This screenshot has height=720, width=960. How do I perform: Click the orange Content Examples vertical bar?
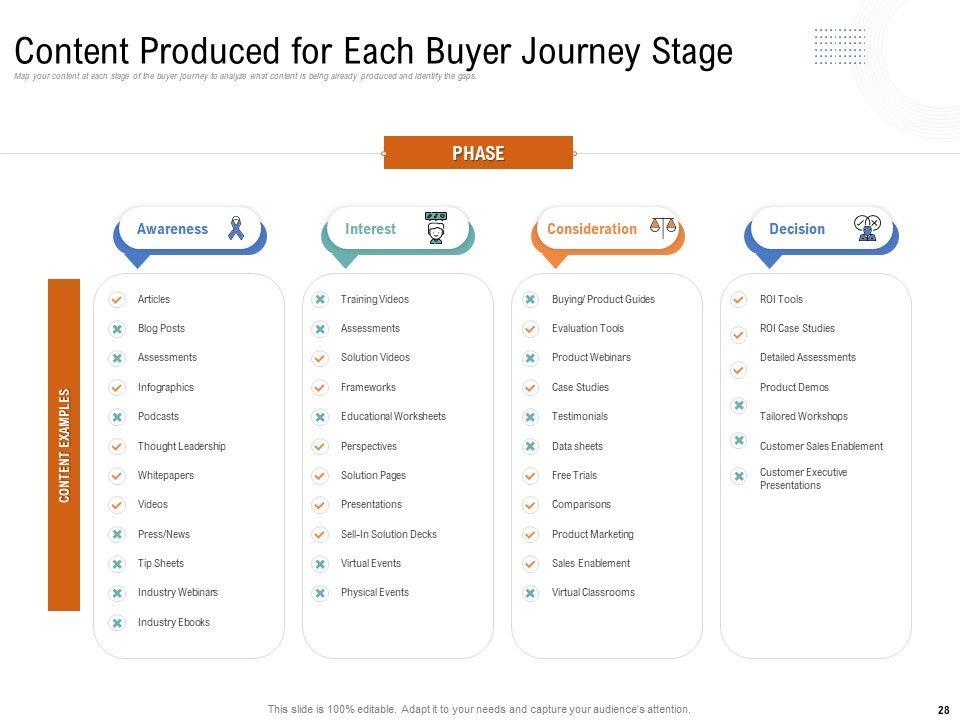(x=64, y=444)
